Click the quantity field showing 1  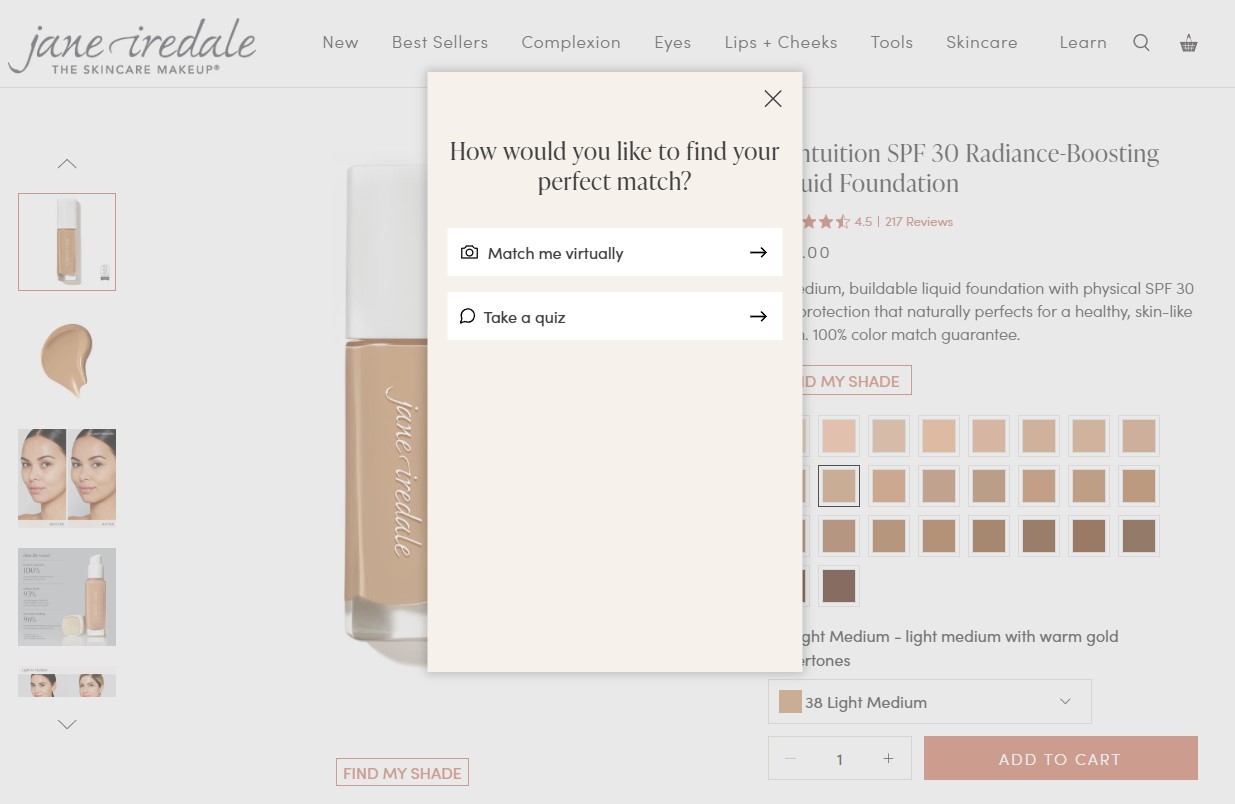[839, 759]
